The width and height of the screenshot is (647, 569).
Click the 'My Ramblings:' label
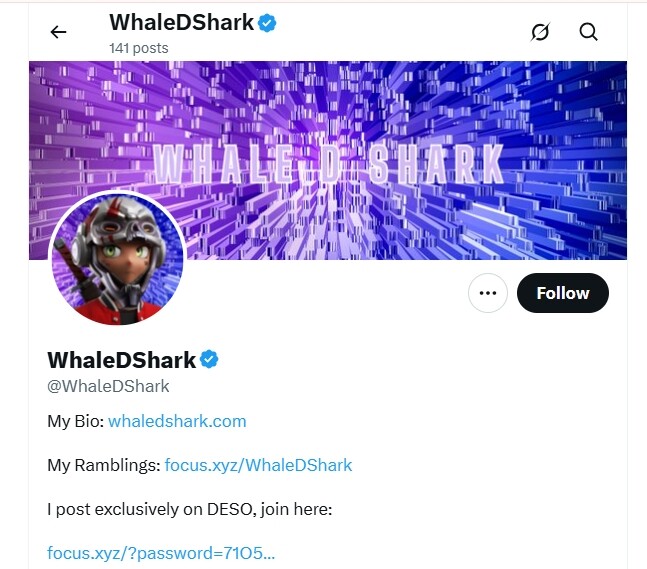coord(103,465)
